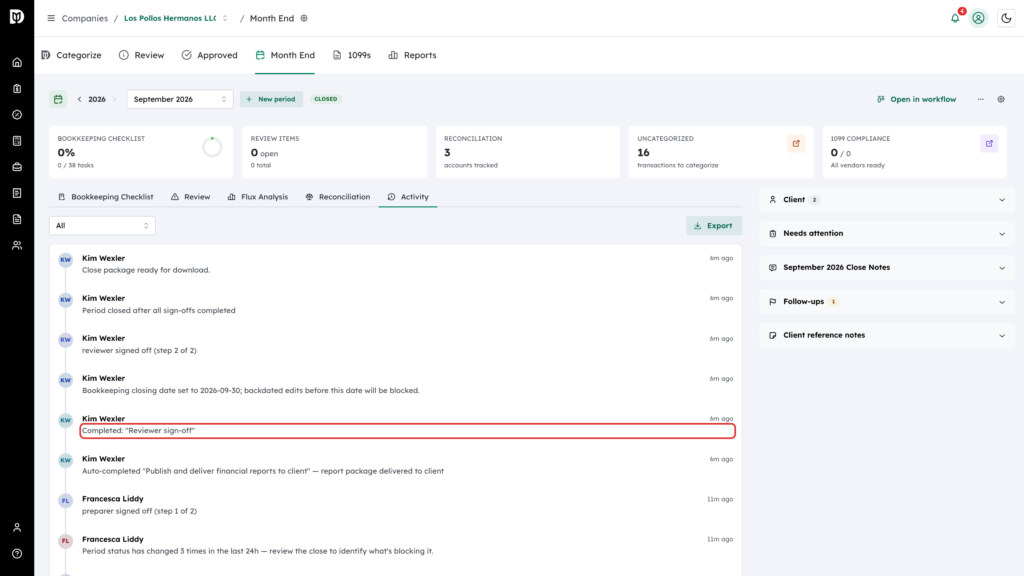This screenshot has height=576, width=1024.
Task: Open the team members icon in left sidebar
Action: tap(17, 246)
